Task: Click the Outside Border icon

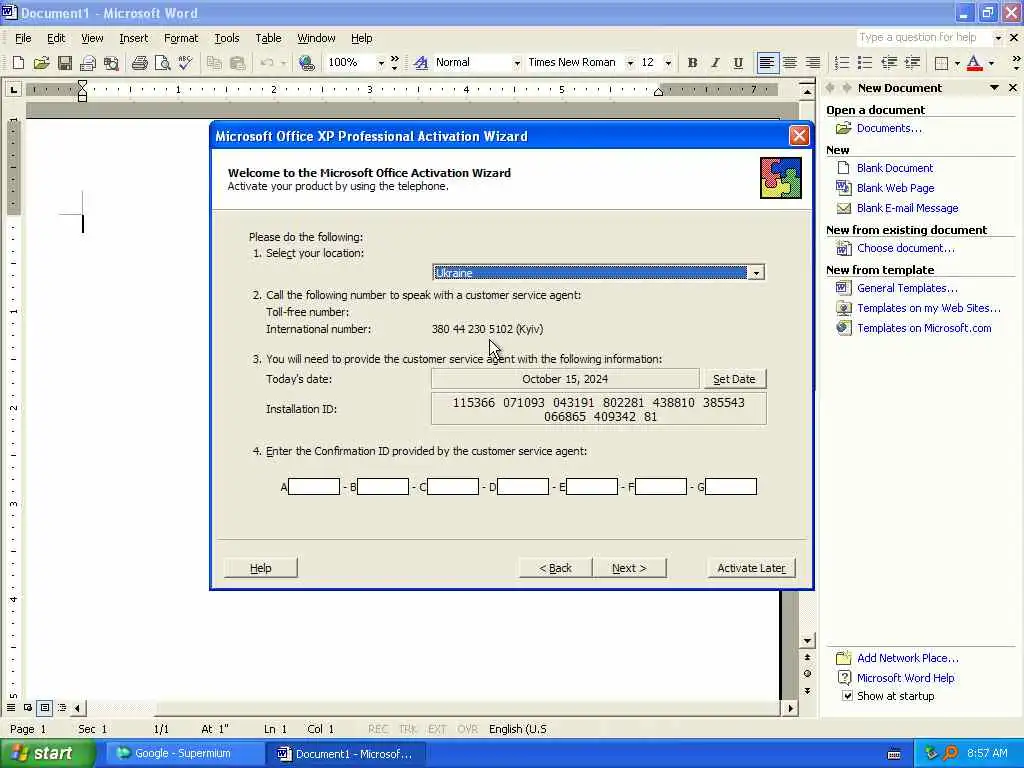Action: (941, 63)
